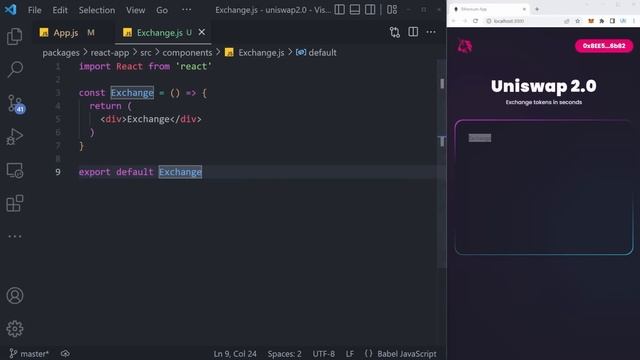This screenshot has width=640, height=360.
Task: Toggle the bottom panel layout icon
Action: pos(355,10)
